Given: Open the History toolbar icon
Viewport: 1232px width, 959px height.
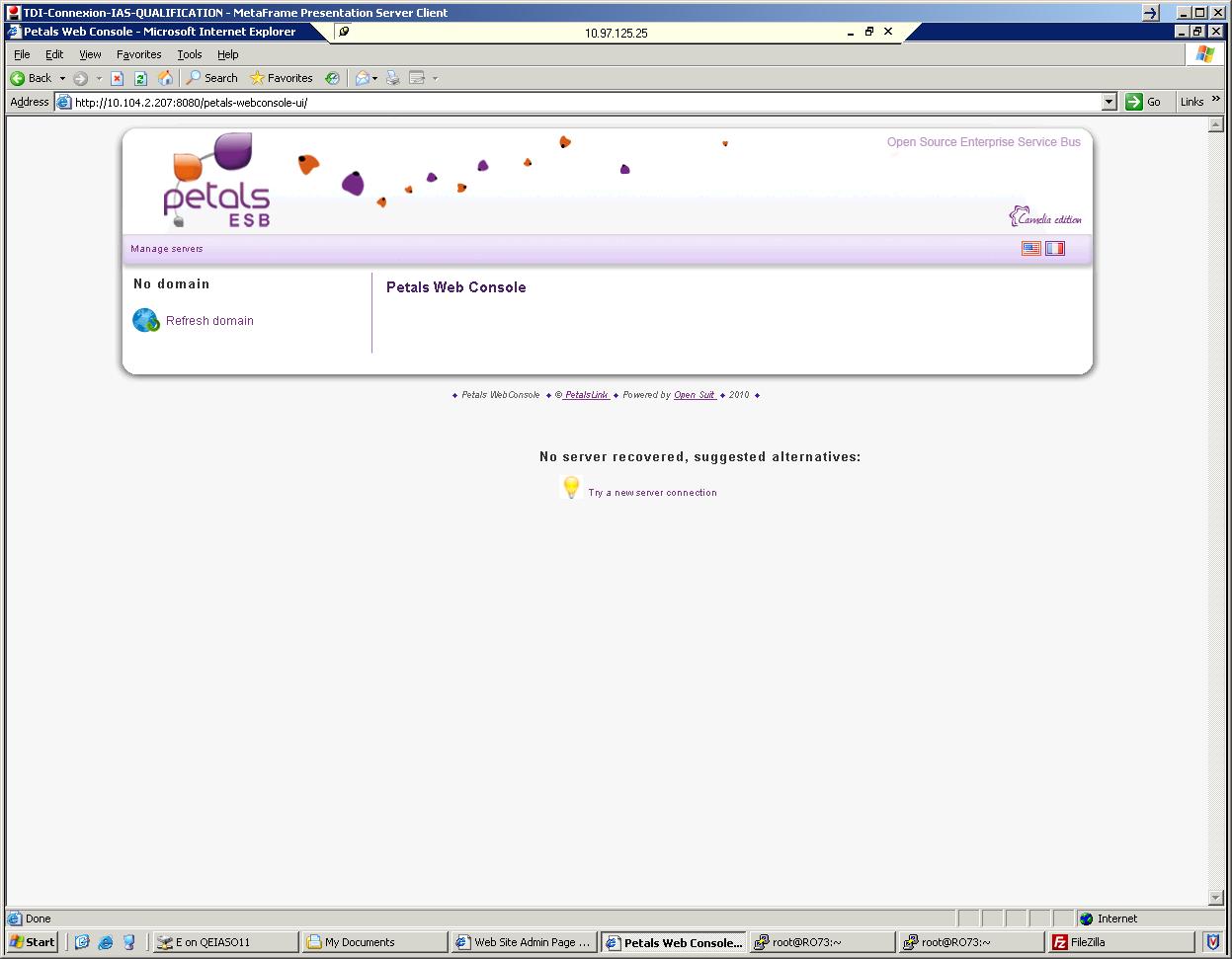Looking at the screenshot, I should tap(333, 78).
